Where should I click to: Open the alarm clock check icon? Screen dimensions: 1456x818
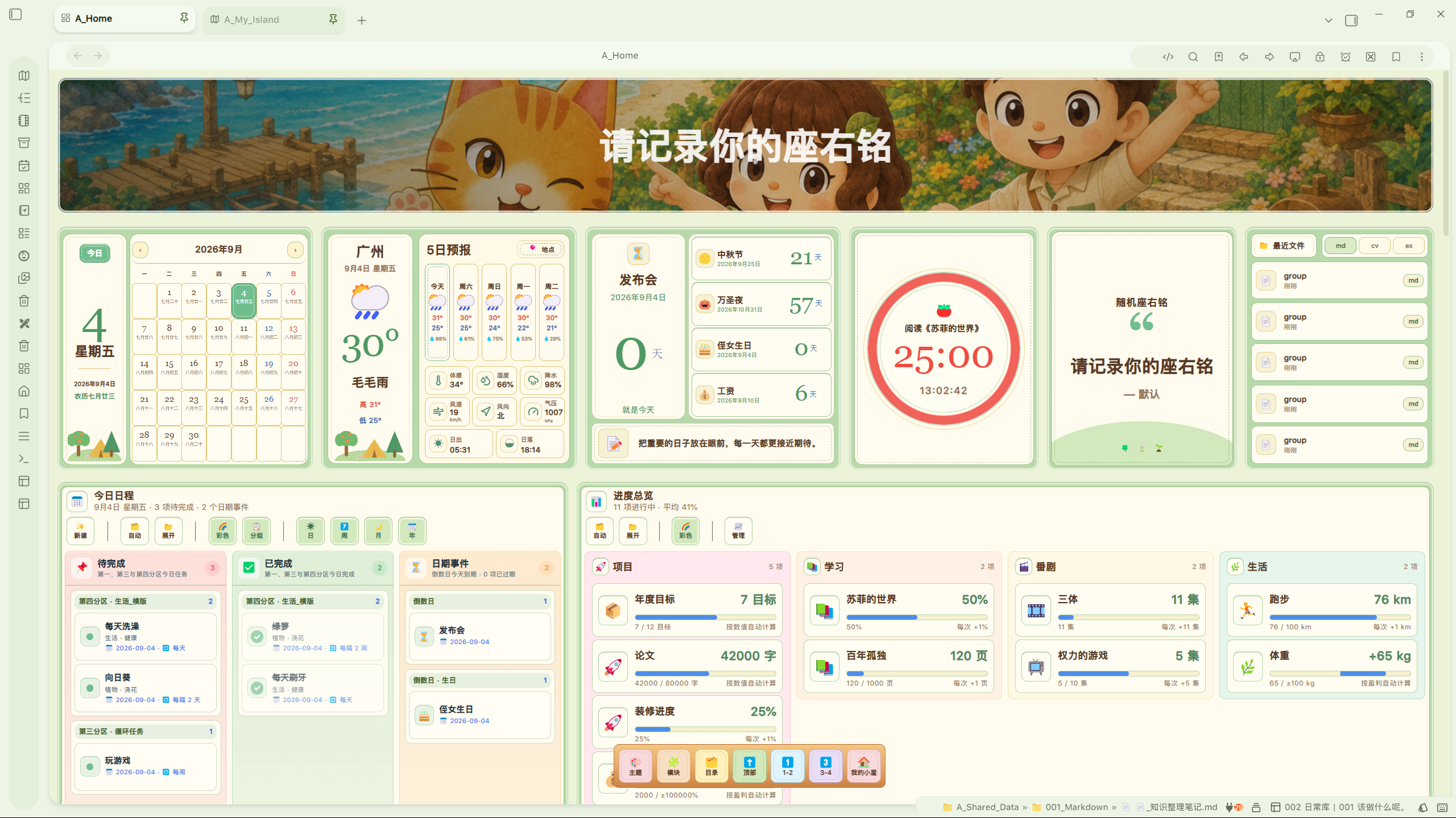[x=1345, y=57]
